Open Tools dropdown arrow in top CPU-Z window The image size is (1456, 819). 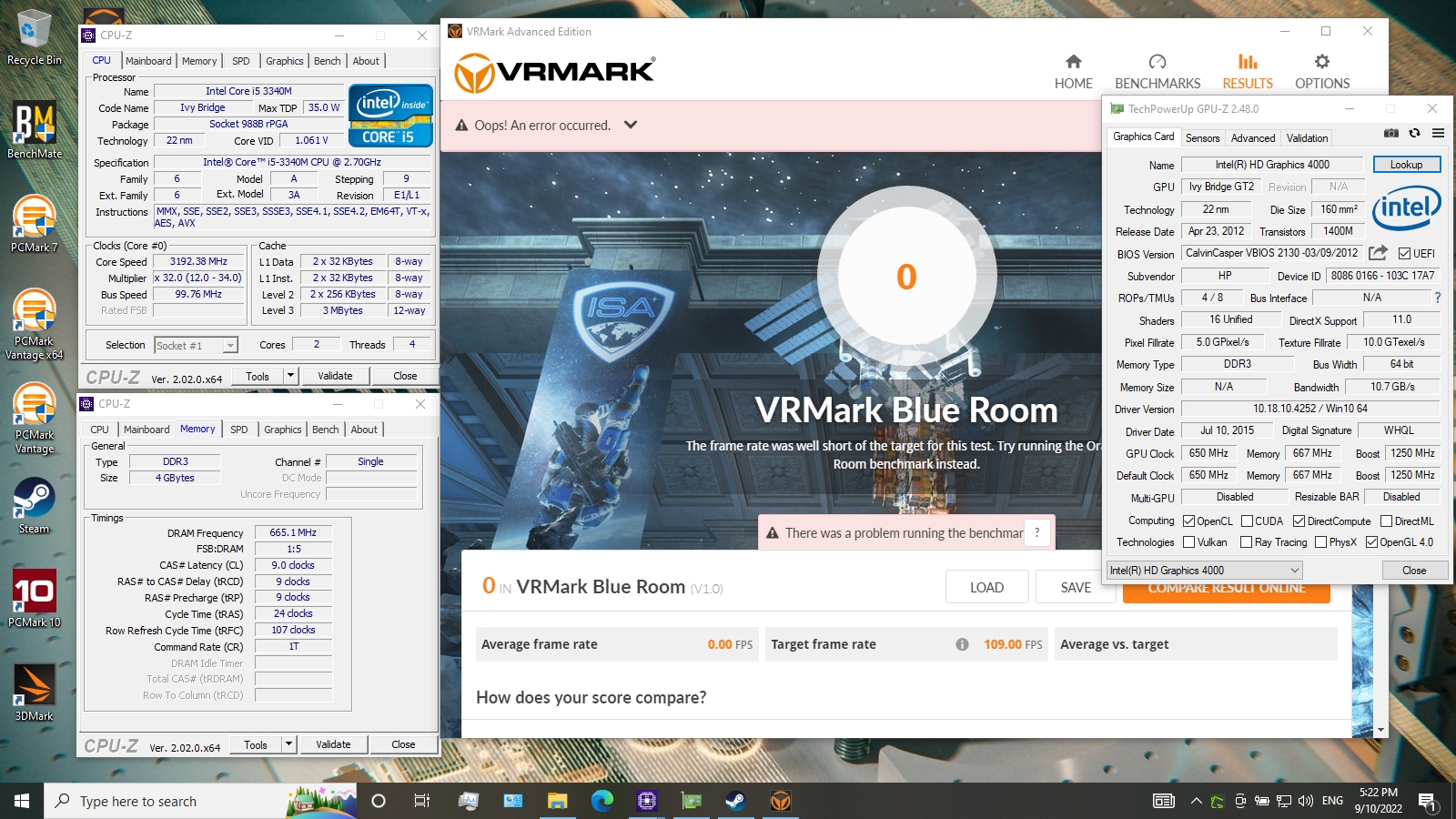(290, 376)
